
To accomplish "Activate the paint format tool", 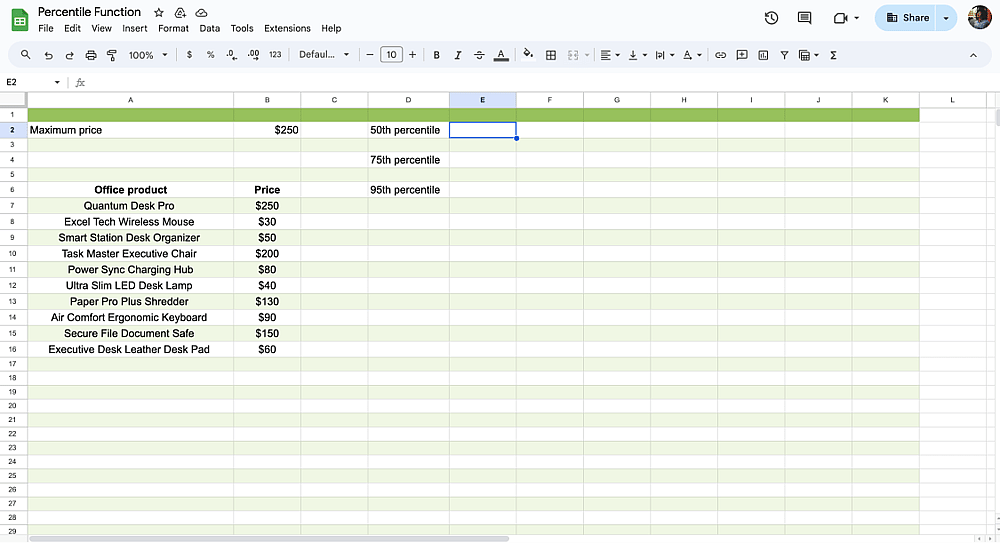I will [x=112, y=56].
